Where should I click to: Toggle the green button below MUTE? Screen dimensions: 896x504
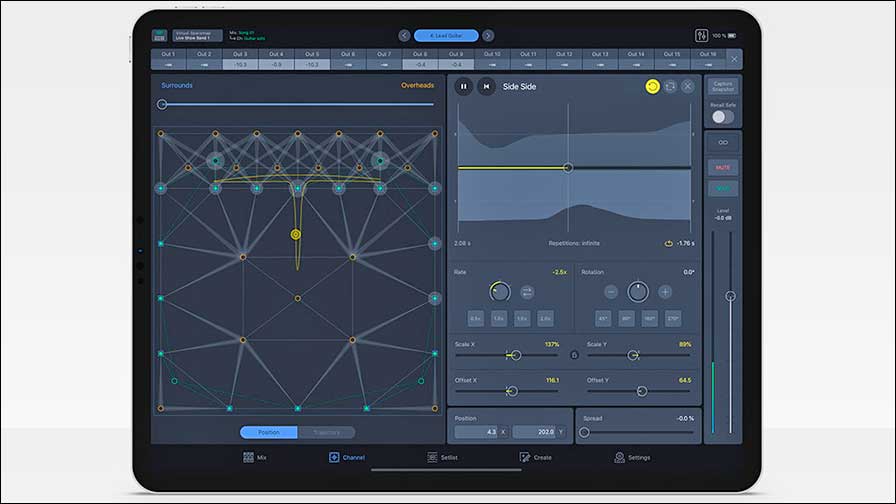coord(723,189)
